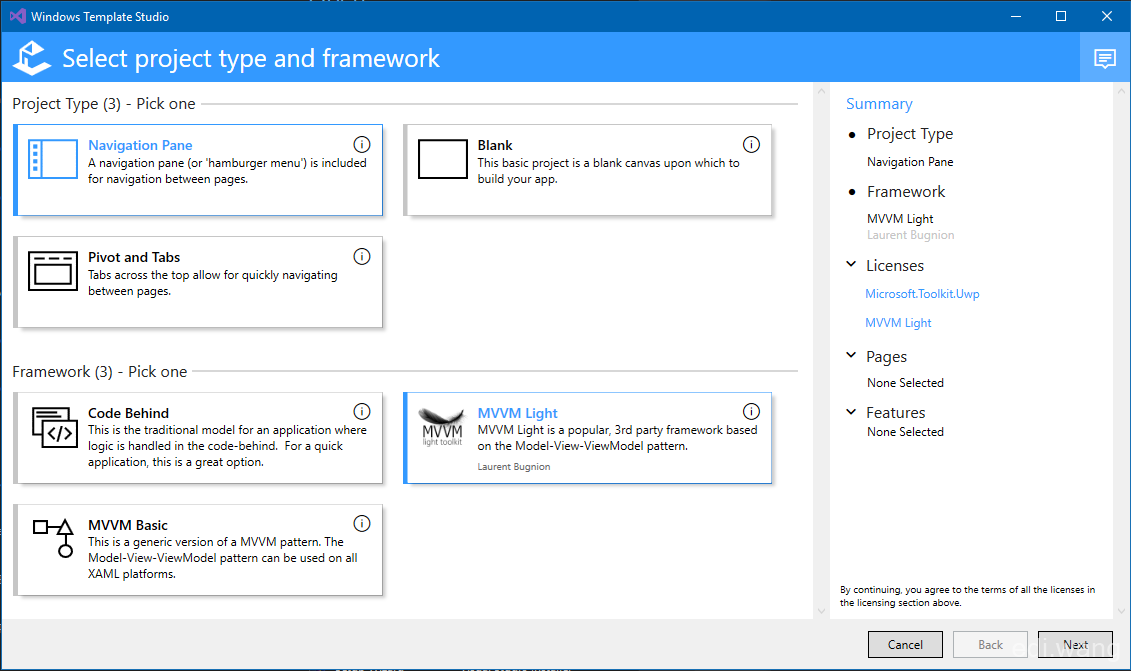Image resolution: width=1131 pixels, height=671 pixels.
Task: Click the Navigation Pane layout icon
Action: (x=53, y=159)
